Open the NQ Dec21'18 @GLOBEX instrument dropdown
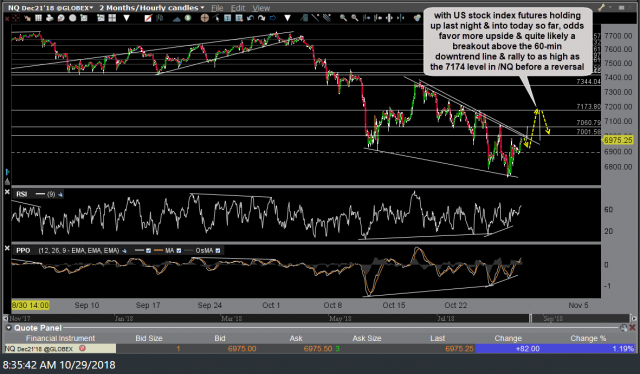640x374 pixels. (50, 7)
